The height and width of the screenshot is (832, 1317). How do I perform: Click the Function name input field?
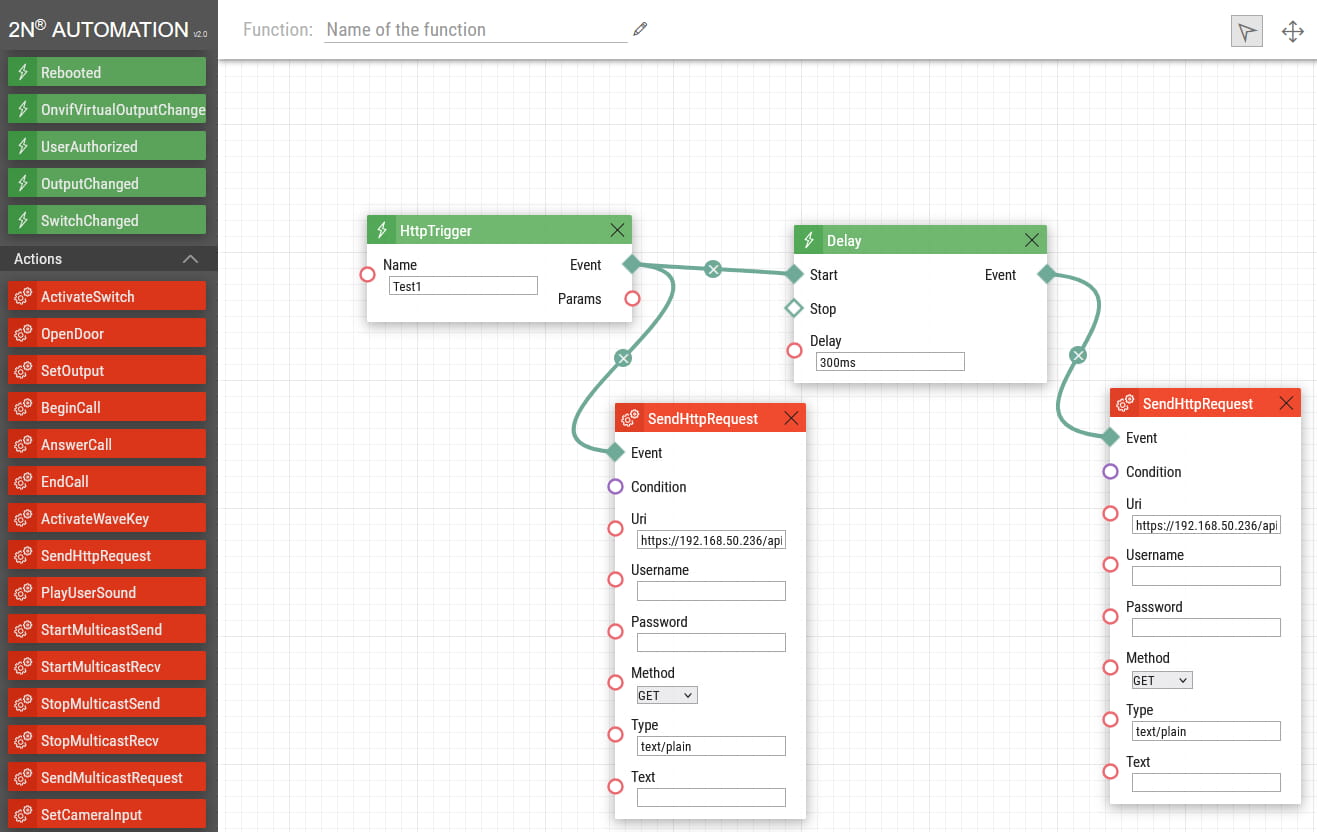[x=476, y=30]
